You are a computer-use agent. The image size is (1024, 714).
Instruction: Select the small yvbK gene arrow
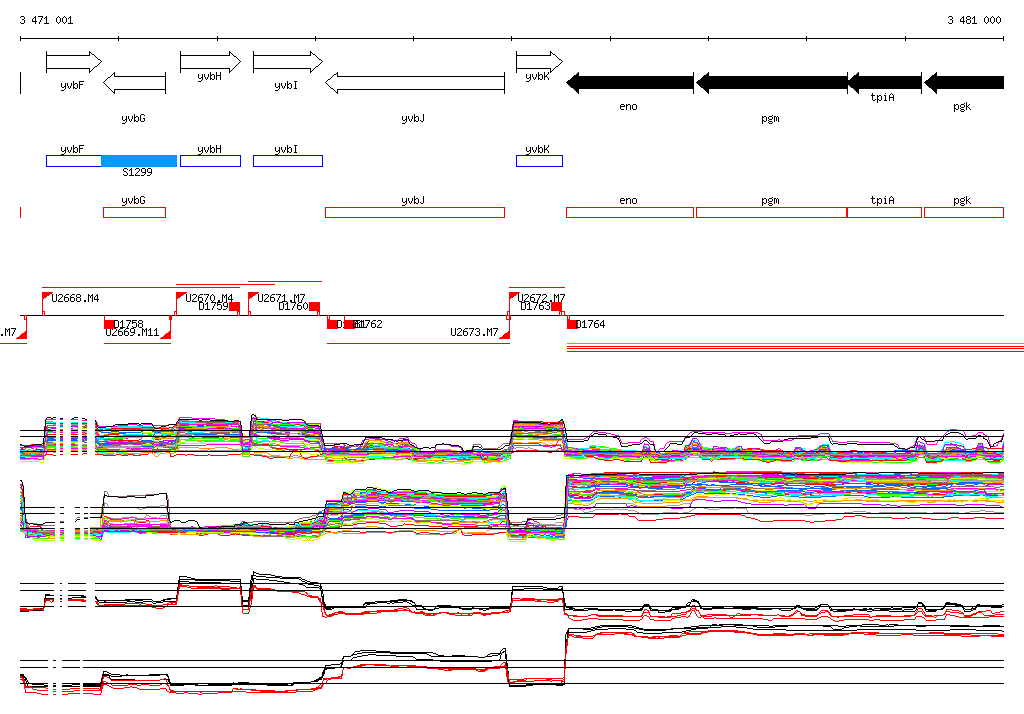539,63
